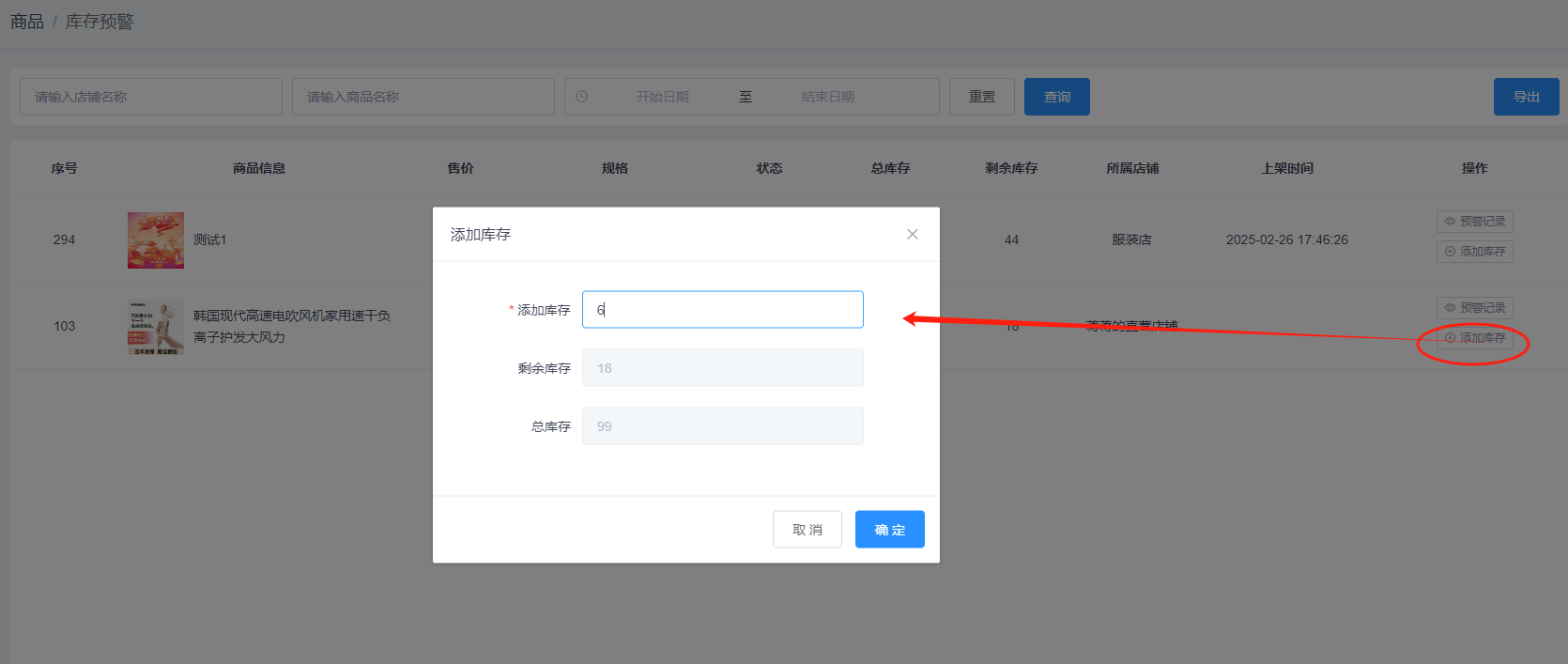Screen dimensions: 1568x664
Task: Open 预警记录 for product 测试1
Action: point(1474,222)
